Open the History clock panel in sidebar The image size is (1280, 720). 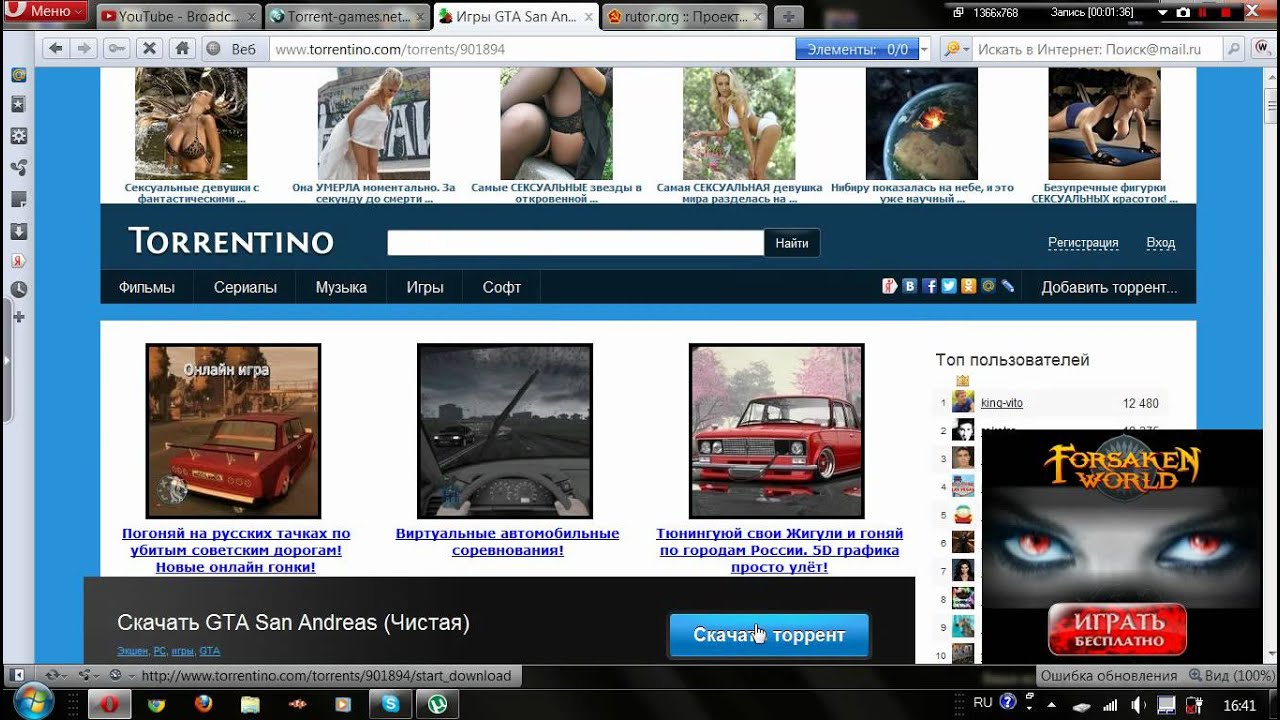tap(18, 290)
